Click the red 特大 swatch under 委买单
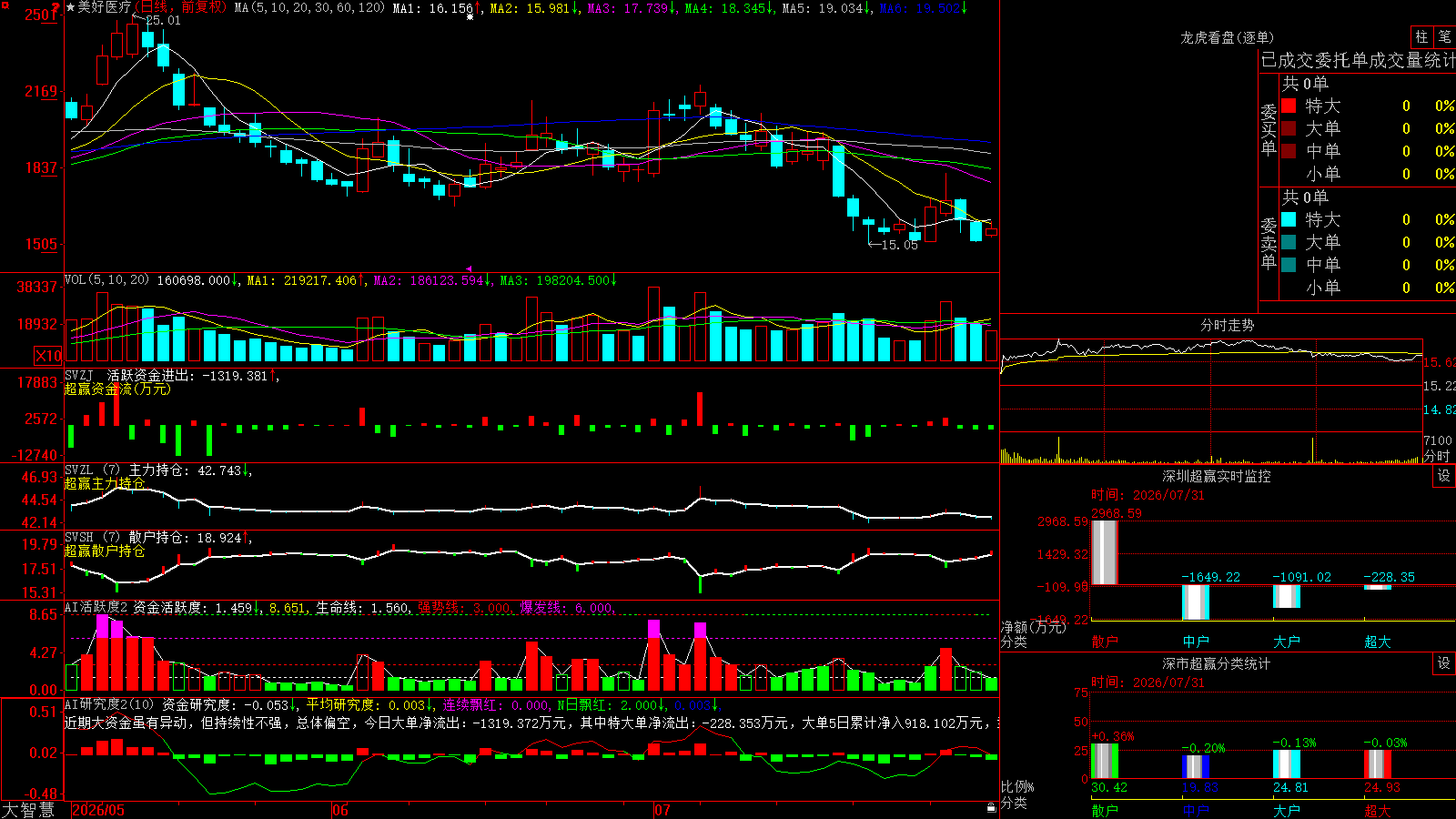This screenshot has width=1456, height=819. point(1289,106)
